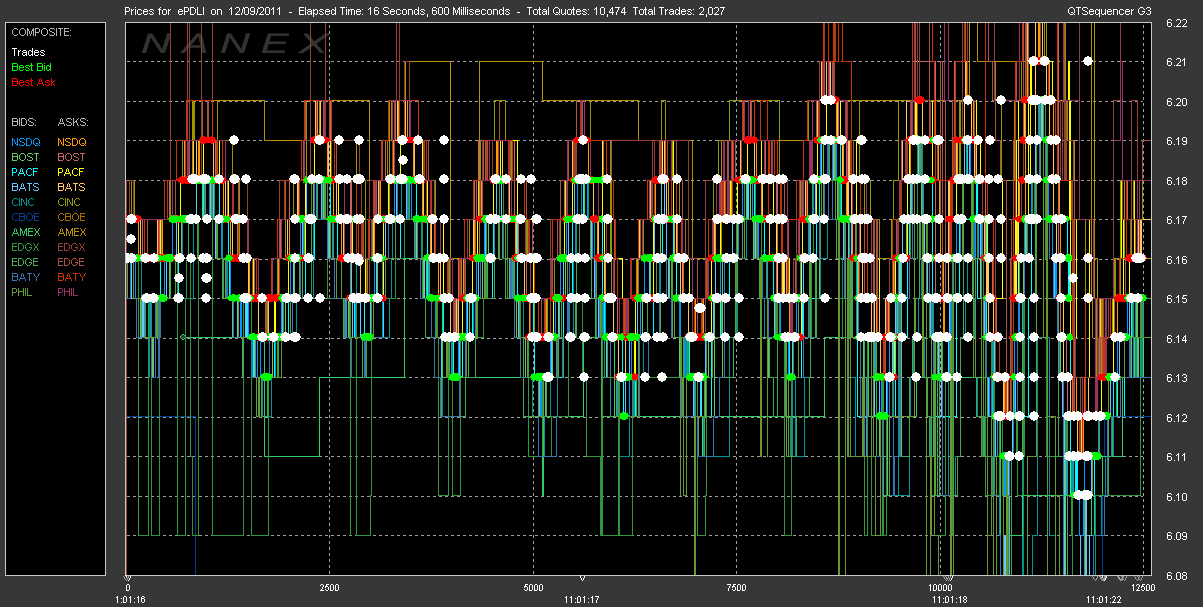The image size is (1203, 607).
Task: Select PACF under the BIDS column
Action: (26, 172)
